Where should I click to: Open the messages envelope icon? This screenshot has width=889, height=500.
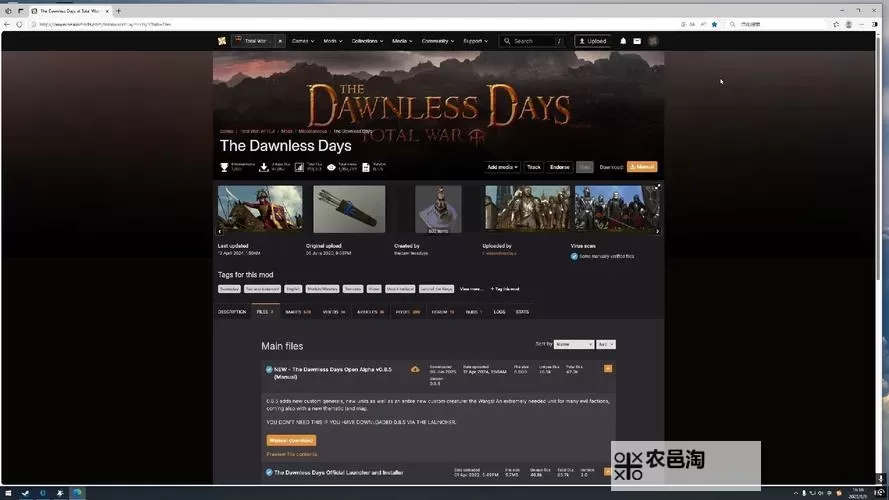coord(637,41)
